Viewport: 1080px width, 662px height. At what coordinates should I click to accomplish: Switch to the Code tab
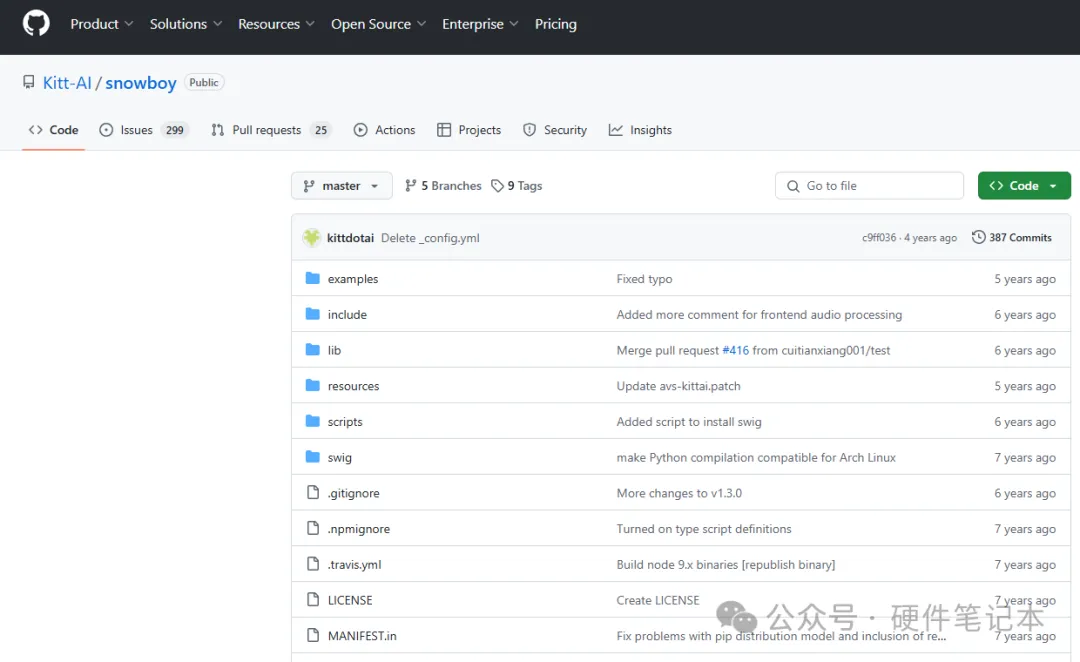[54, 130]
